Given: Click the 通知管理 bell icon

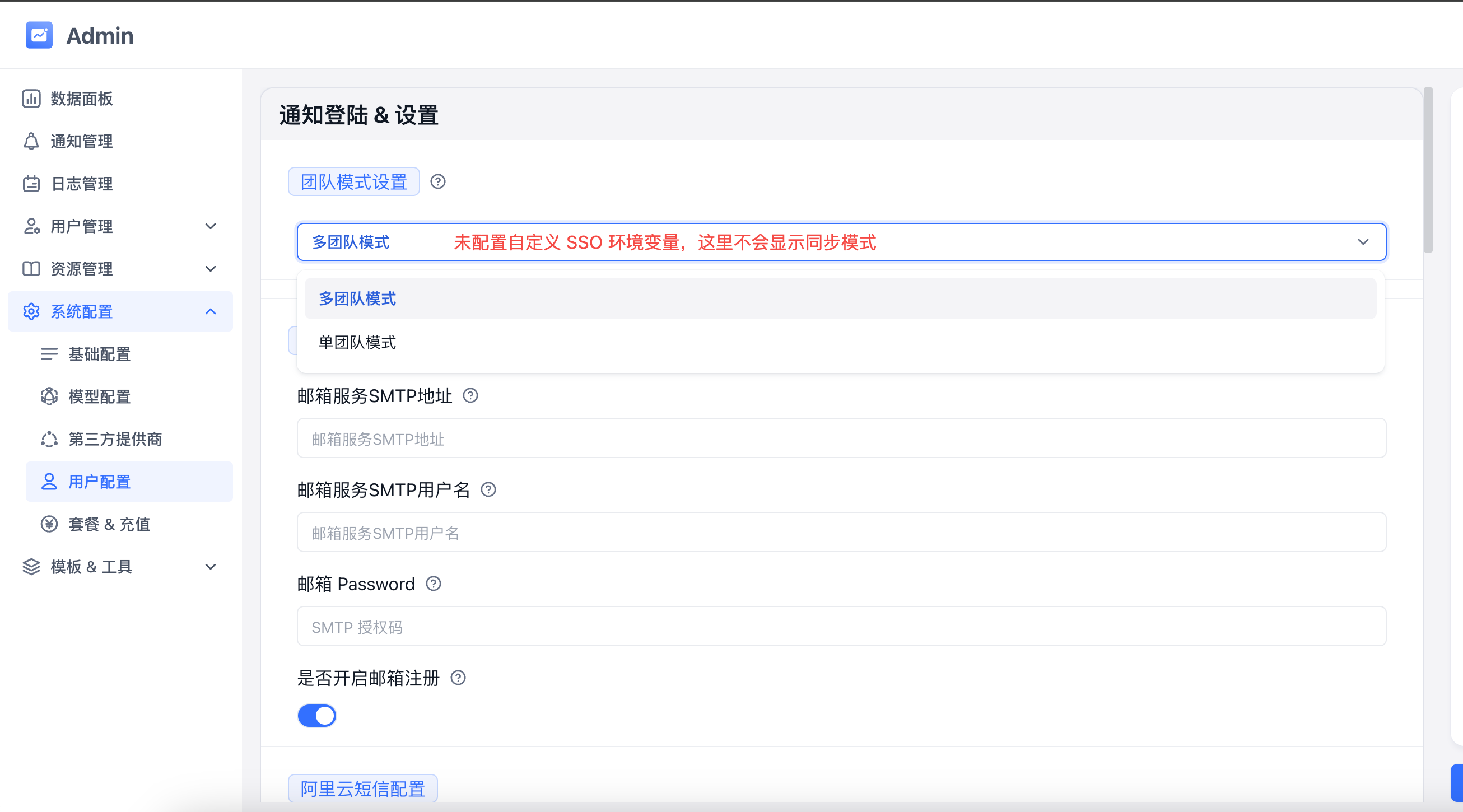Looking at the screenshot, I should click(x=31, y=141).
